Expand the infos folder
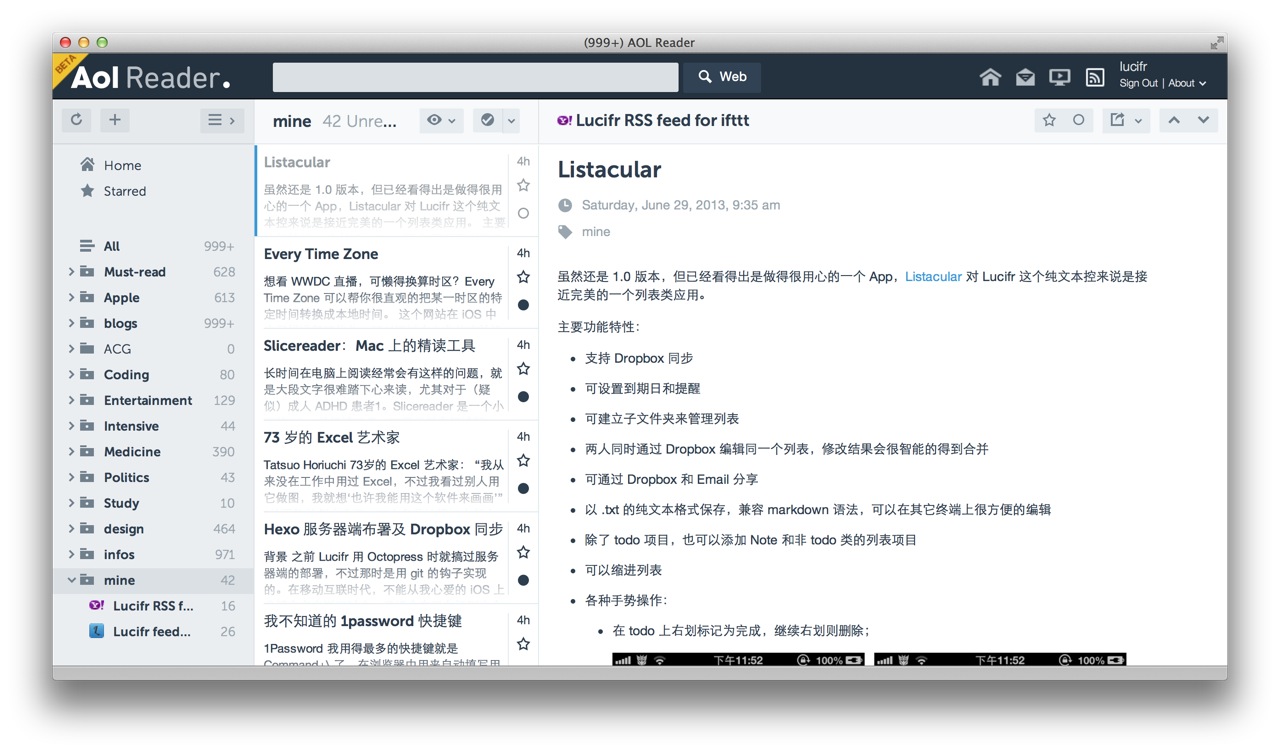This screenshot has height=753, width=1280. pyautogui.click(x=71, y=554)
